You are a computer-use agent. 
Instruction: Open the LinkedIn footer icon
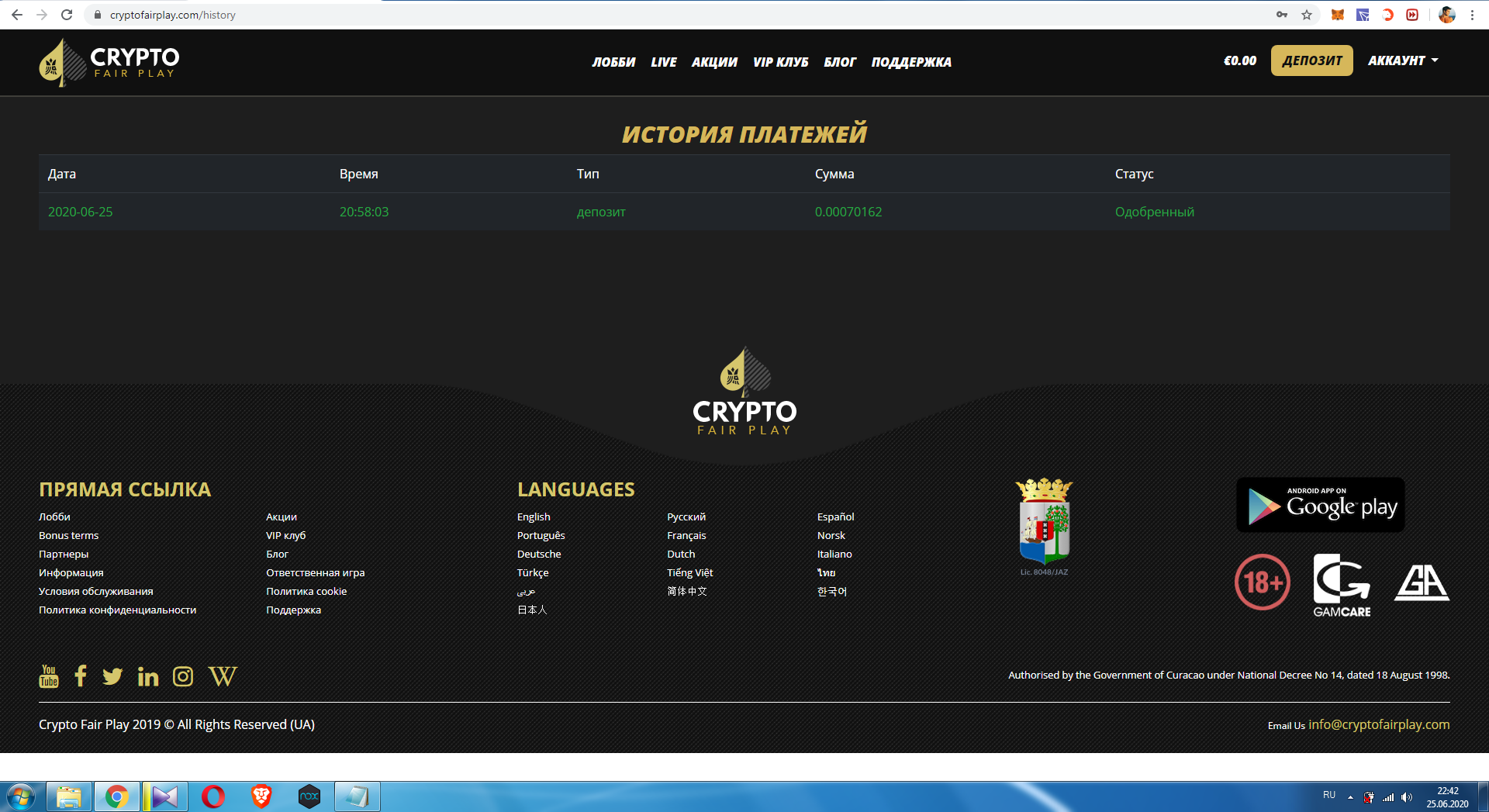pyautogui.click(x=147, y=677)
